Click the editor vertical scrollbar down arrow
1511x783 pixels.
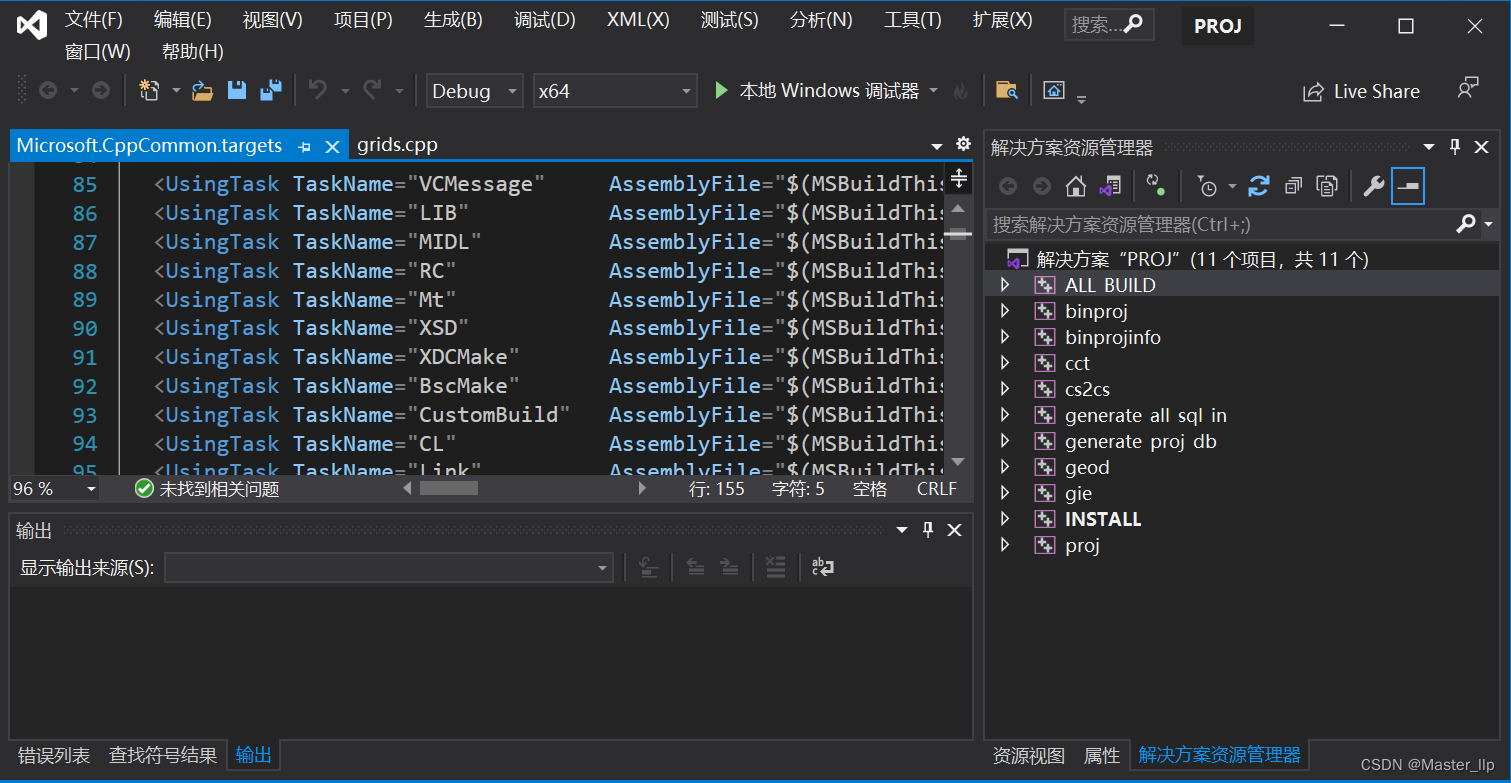[x=958, y=462]
